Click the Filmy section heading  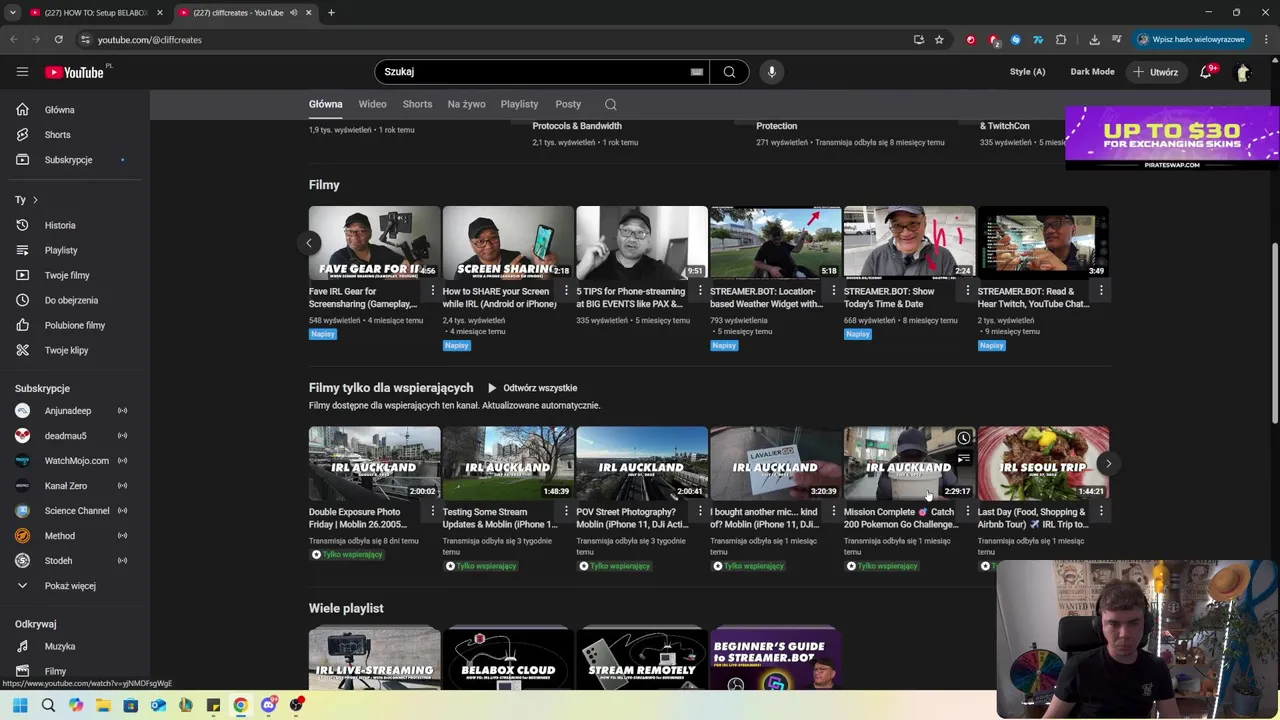(324, 185)
